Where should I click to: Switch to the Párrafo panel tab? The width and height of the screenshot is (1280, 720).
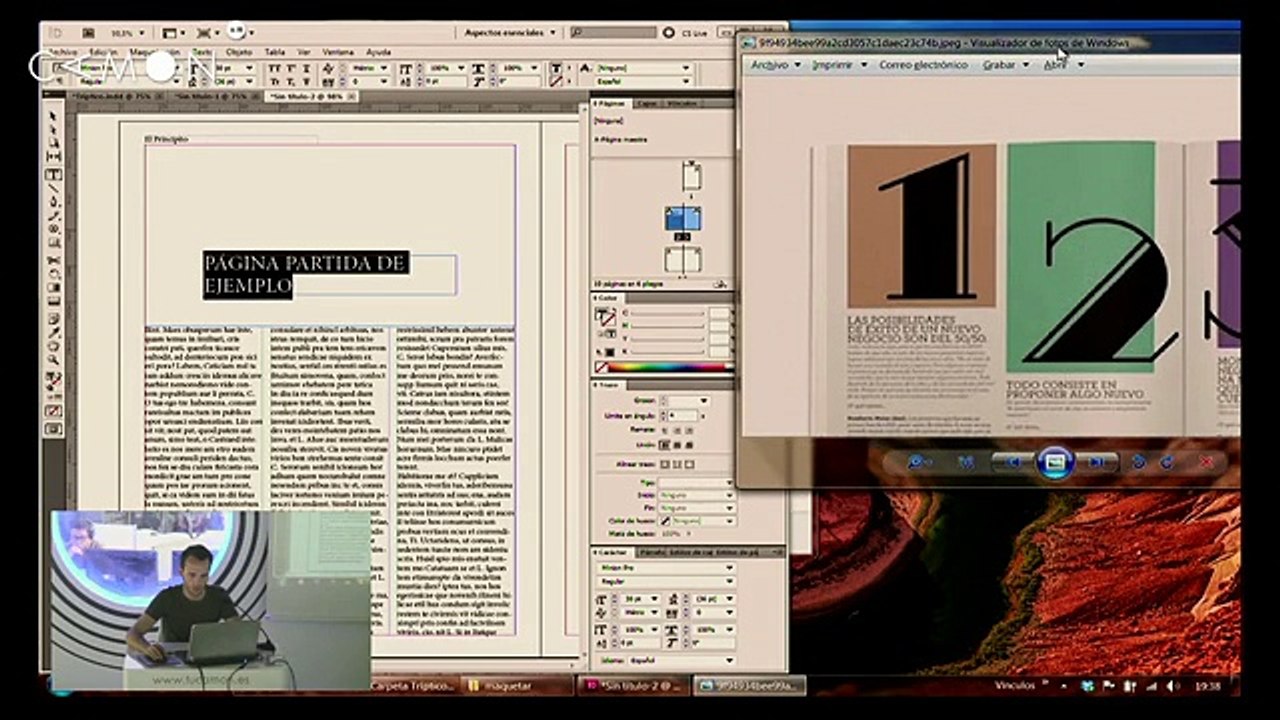(x=652, y=552)
